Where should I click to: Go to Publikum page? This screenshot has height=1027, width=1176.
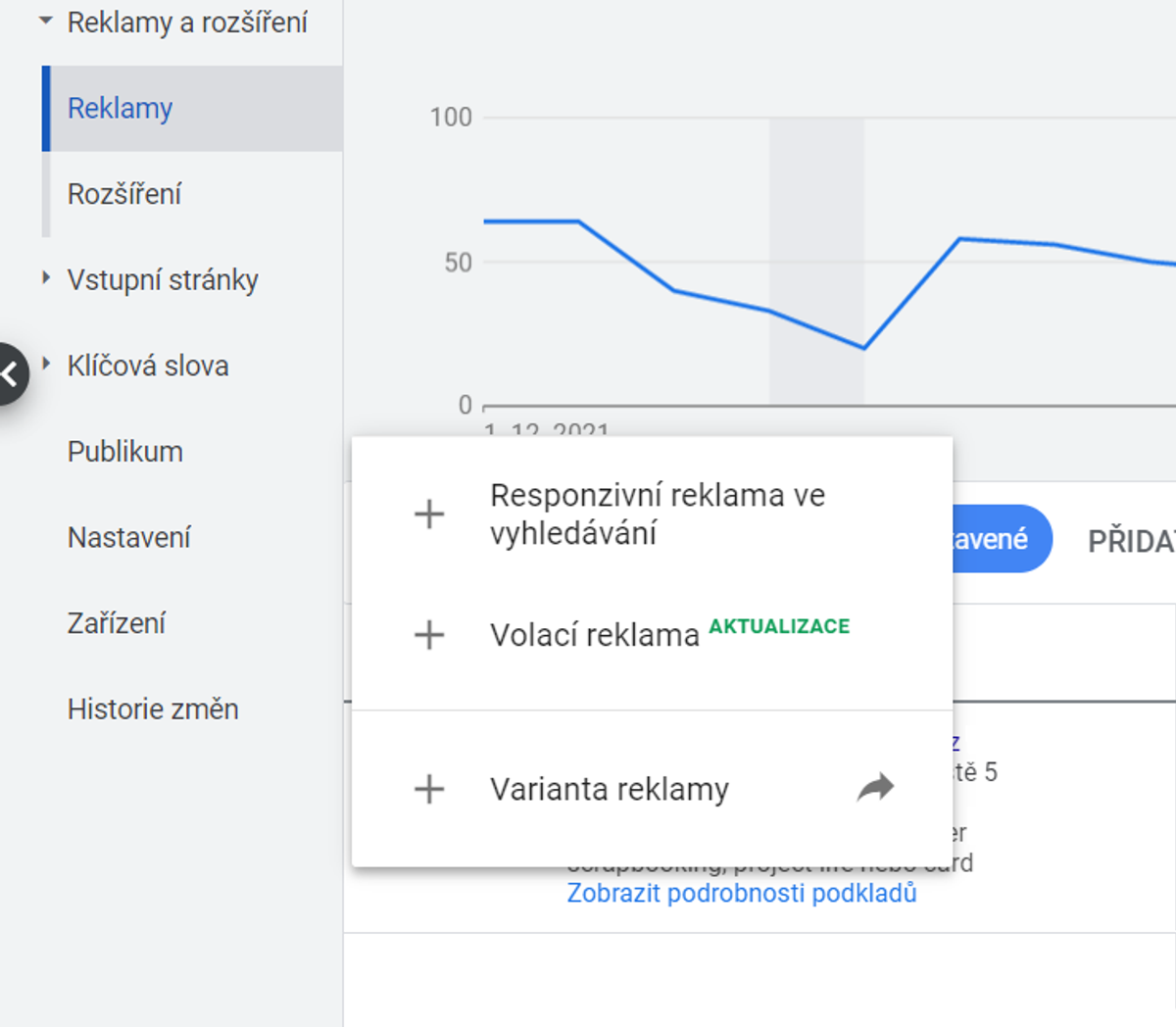point(125,452)
